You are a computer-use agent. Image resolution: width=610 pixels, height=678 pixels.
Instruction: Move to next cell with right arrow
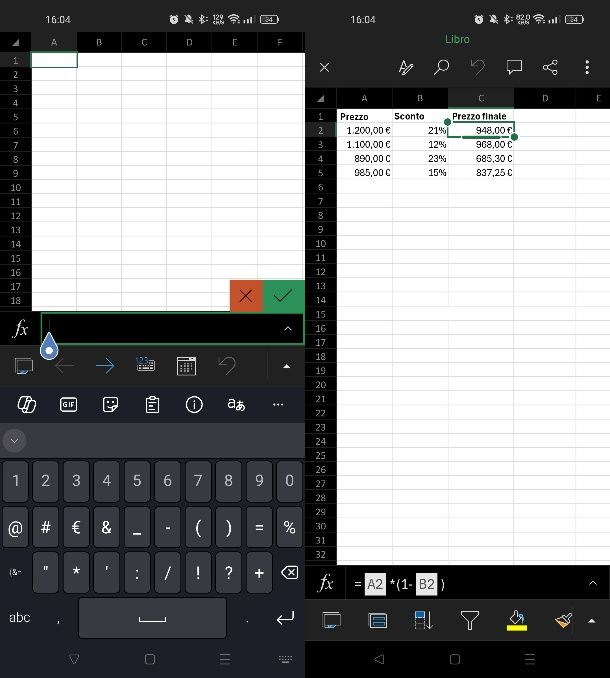105,366
